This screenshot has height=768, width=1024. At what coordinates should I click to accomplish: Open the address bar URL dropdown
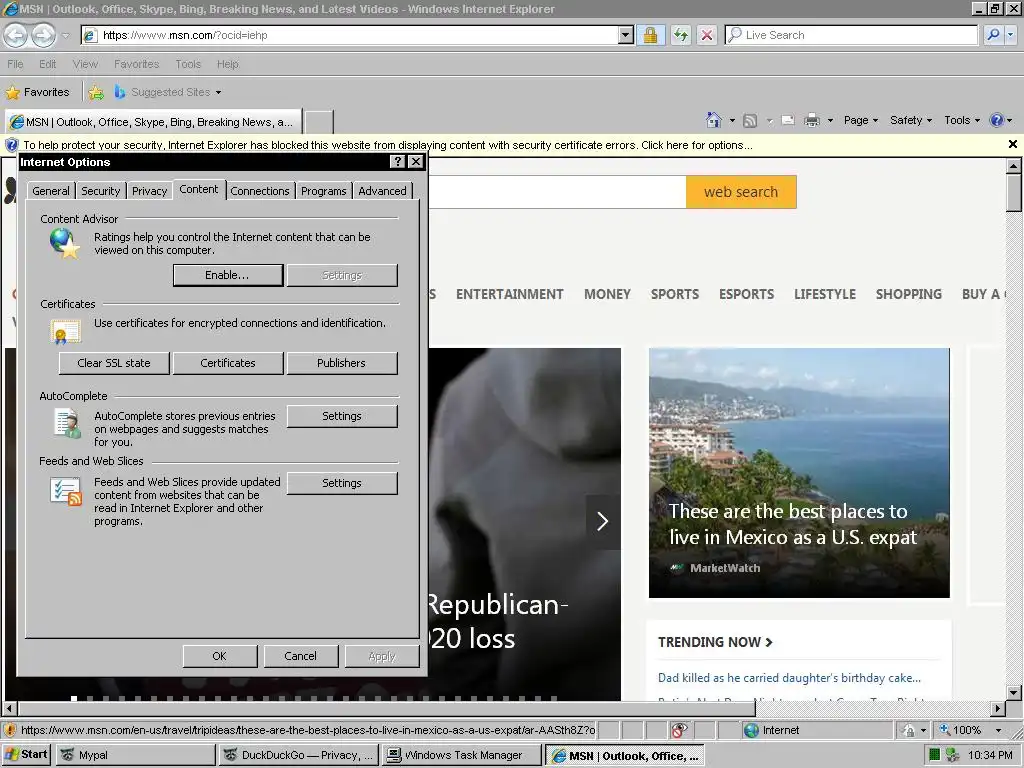pos(626,35)
